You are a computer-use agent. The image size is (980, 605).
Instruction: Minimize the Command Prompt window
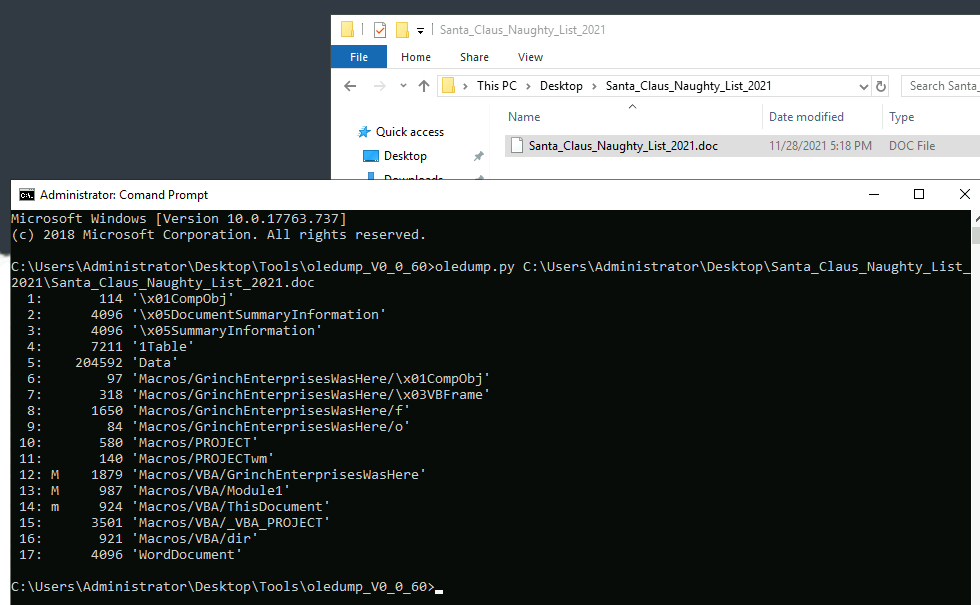coord(874,194)
